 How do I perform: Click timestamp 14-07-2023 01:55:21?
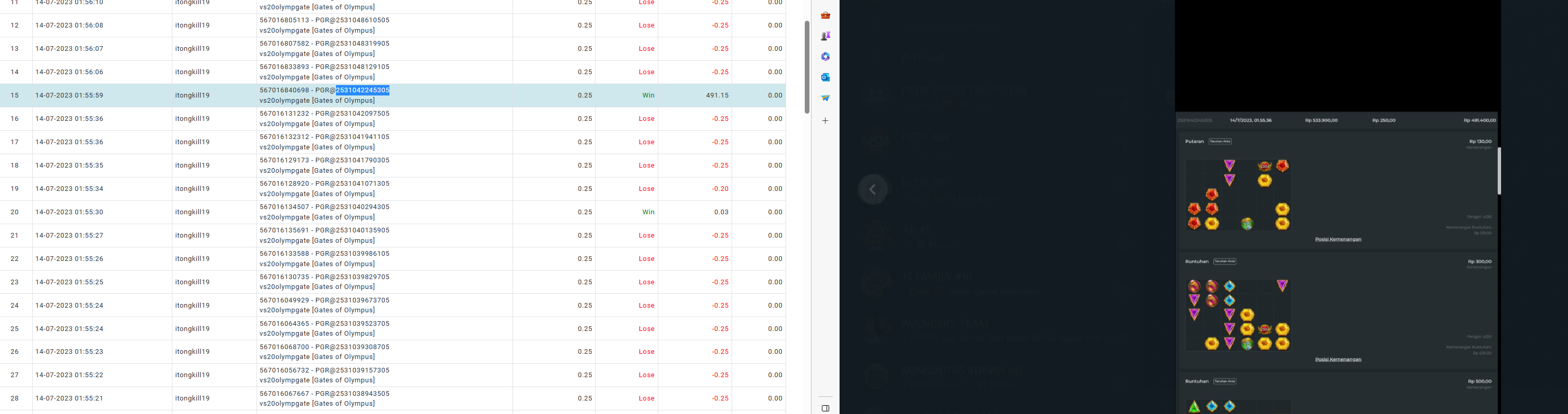click(x=70, y=398)
